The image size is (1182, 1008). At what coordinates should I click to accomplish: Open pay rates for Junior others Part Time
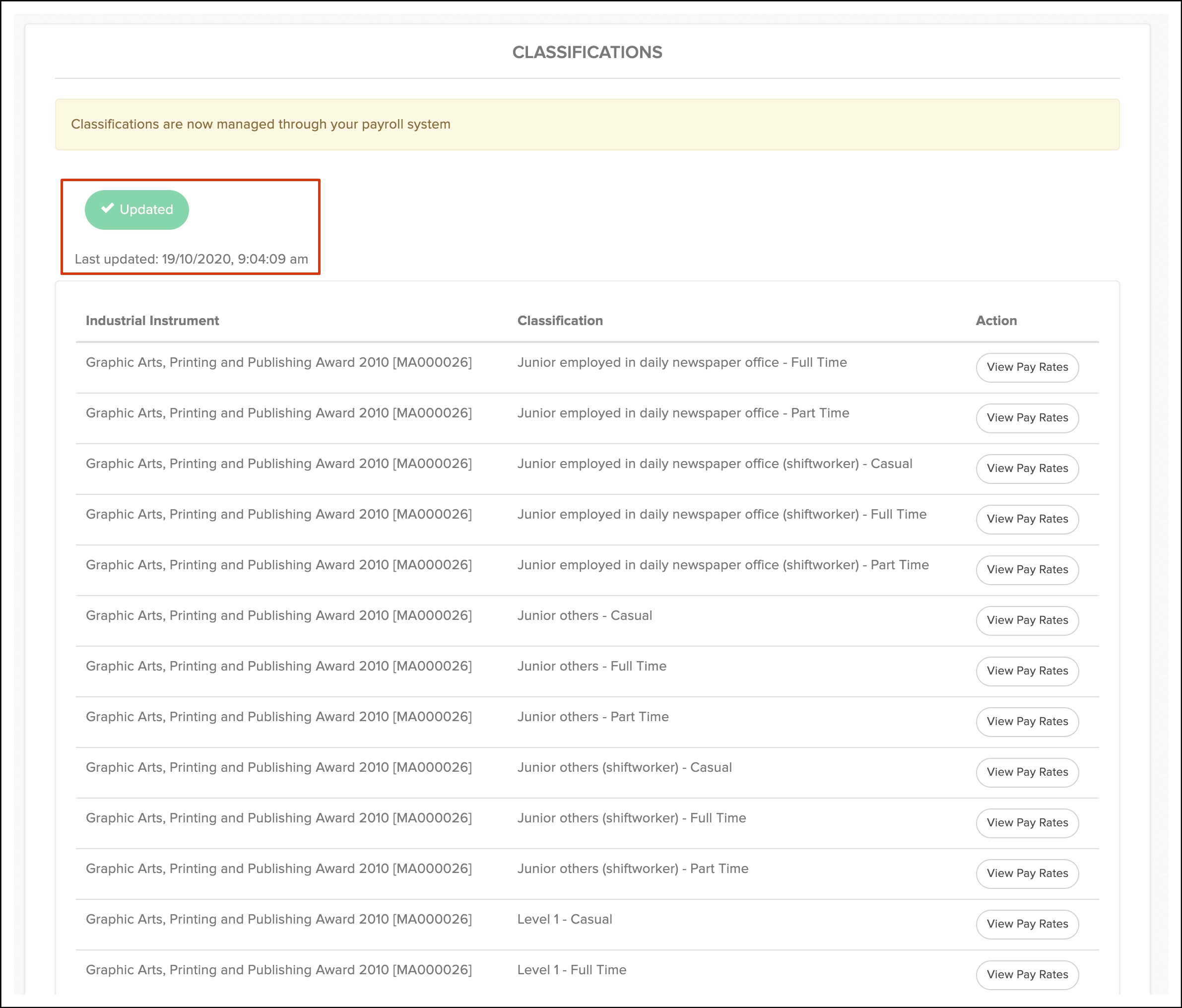[1027, 722]
